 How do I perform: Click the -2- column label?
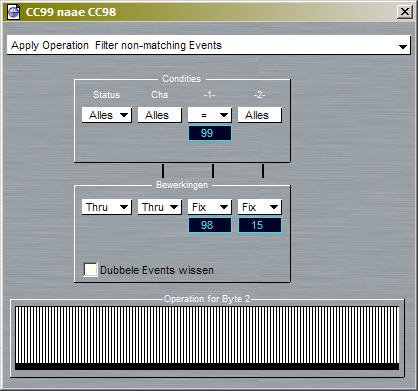point(259,95)
